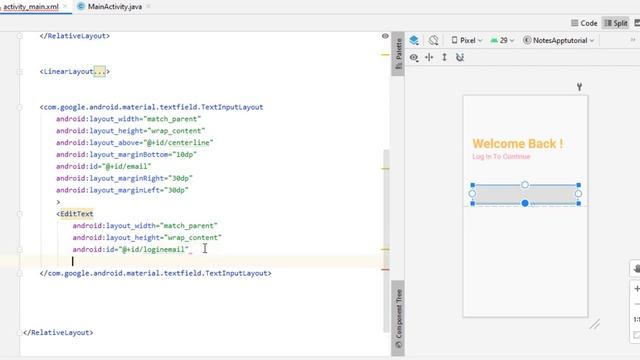
Task: Switch to Code view mode
Action: (x=584, y=23)
